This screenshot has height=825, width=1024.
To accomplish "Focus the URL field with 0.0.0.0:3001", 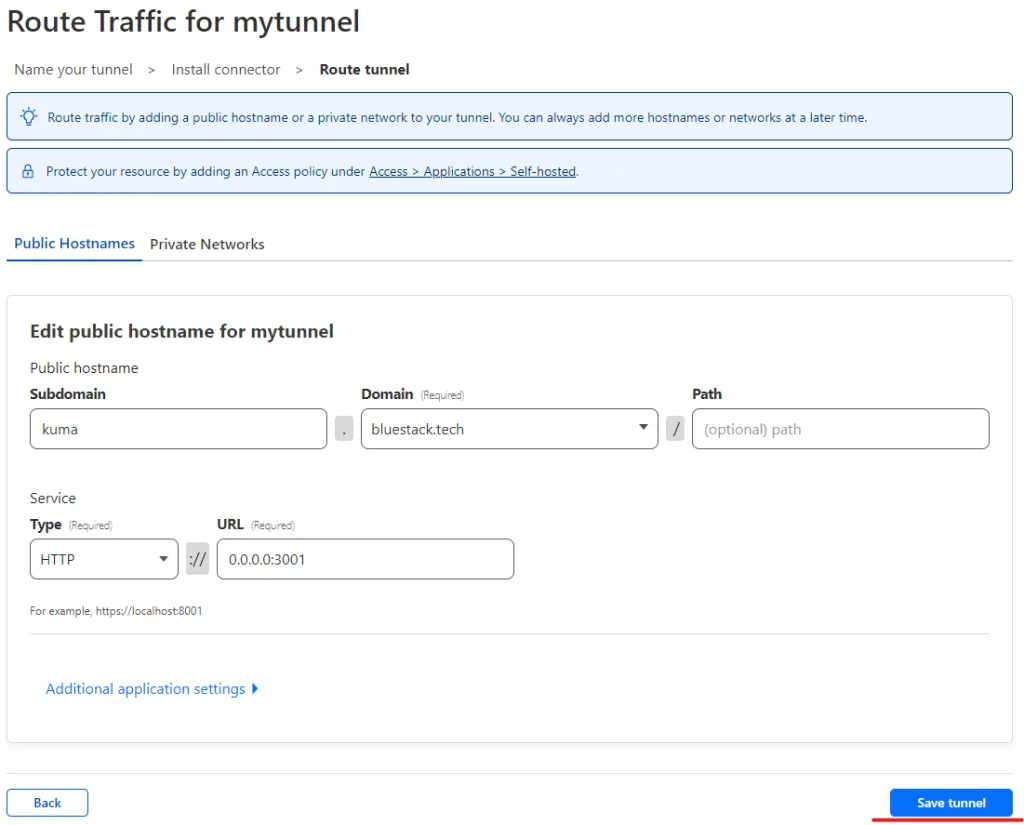I will coord(365,559).
